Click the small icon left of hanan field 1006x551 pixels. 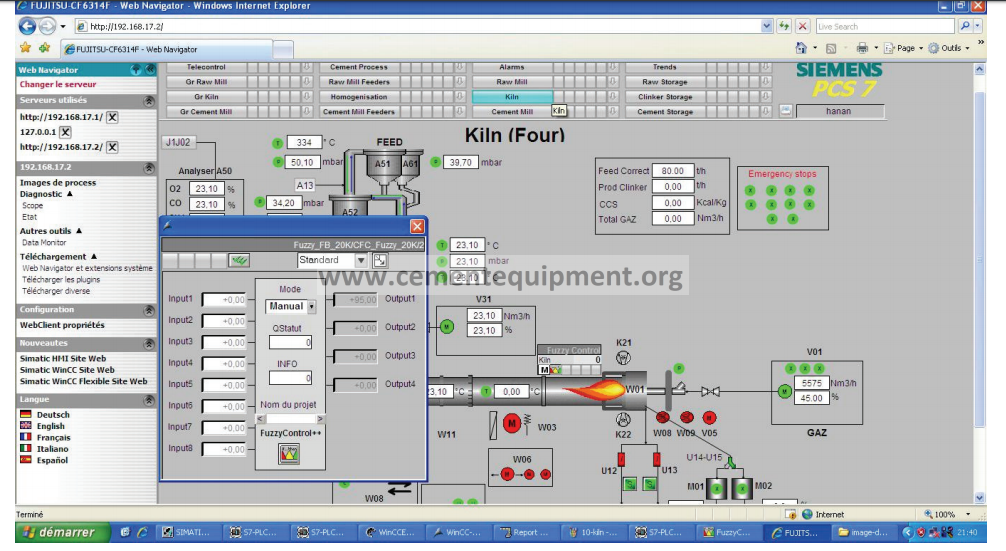pyautogui.click(x=785, y=111)
